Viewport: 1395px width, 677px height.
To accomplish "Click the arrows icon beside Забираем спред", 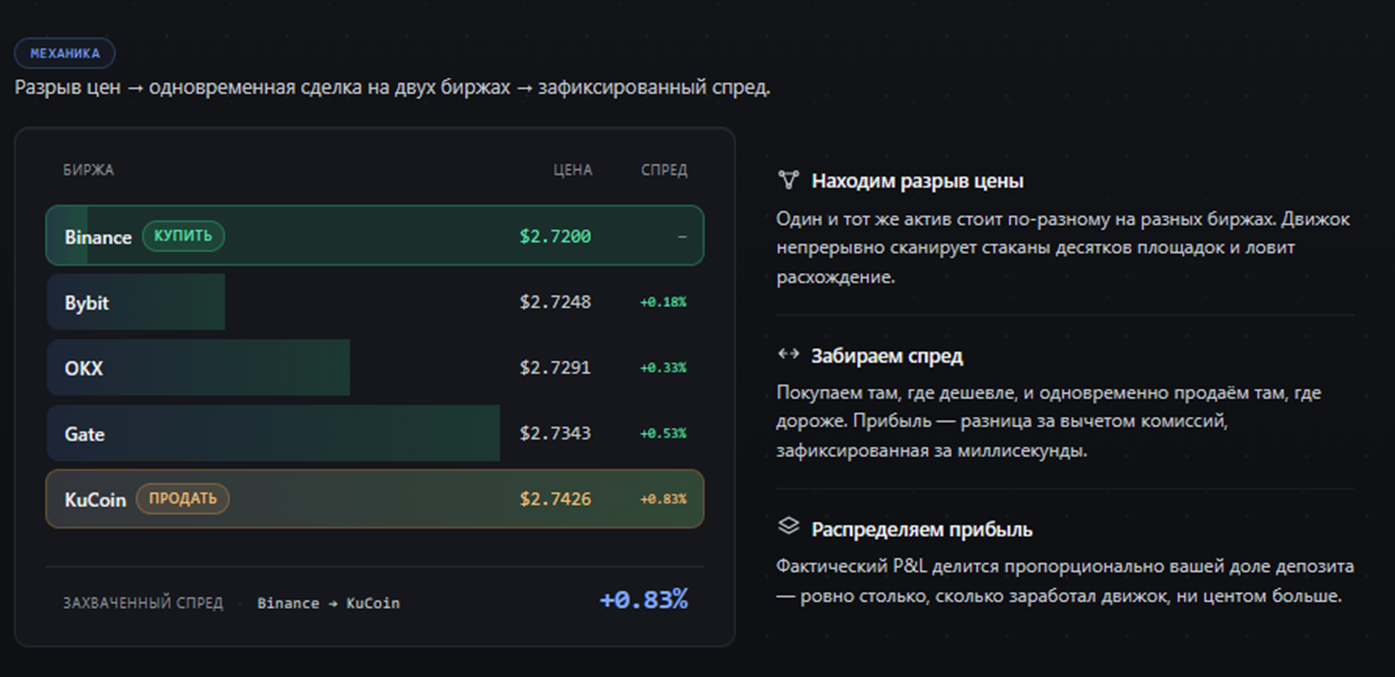I will (x=789, y=354).
